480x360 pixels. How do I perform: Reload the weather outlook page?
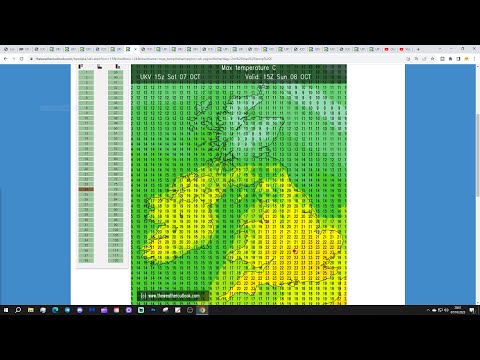[22, 59]
